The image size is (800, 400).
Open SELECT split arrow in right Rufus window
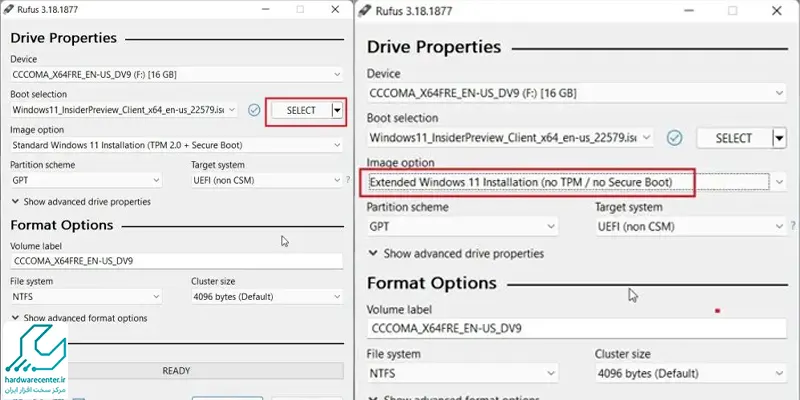(779, 138)
